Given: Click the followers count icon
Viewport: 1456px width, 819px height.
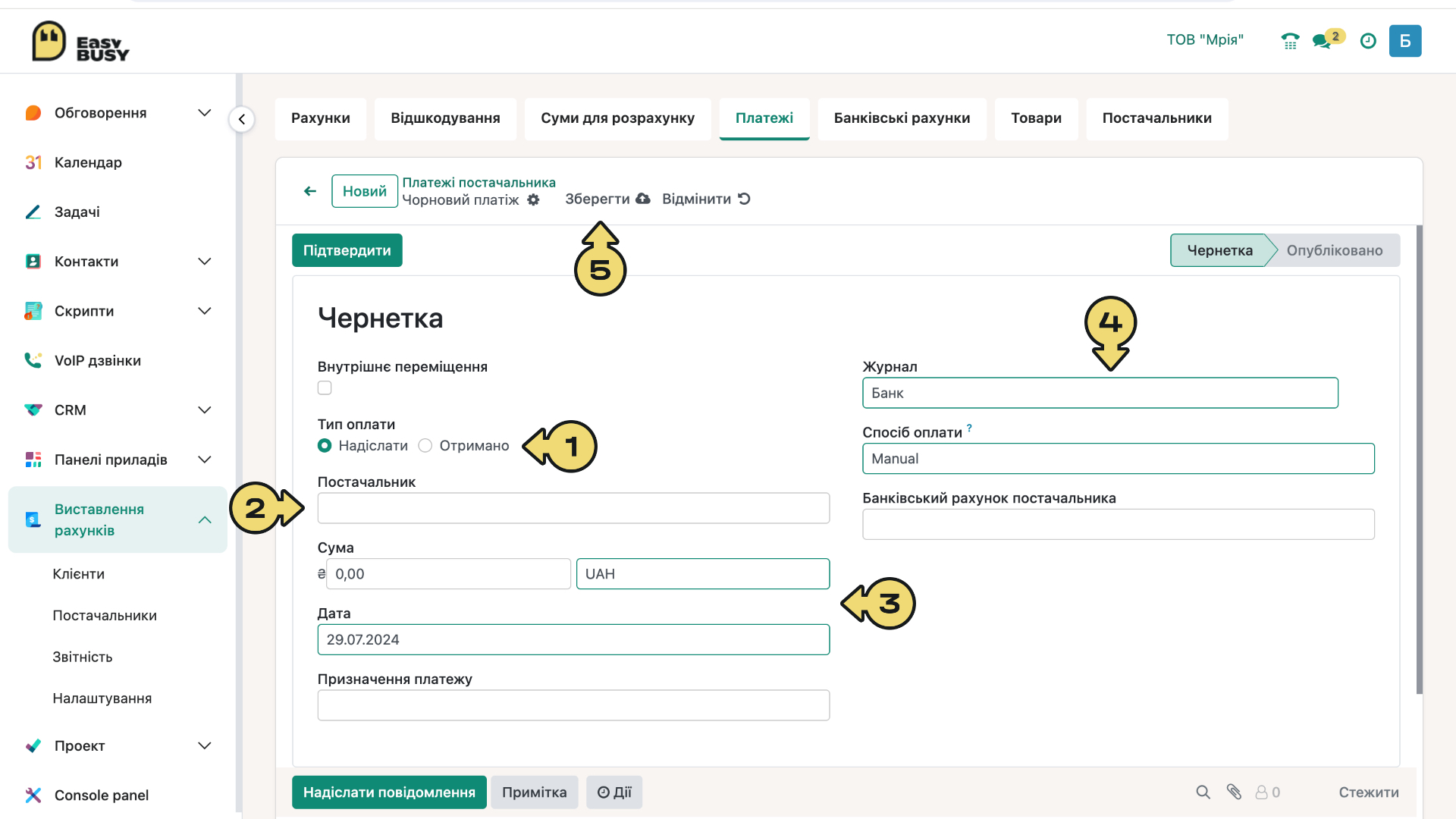Looking at the screenshot, I should pos(1267,792).
